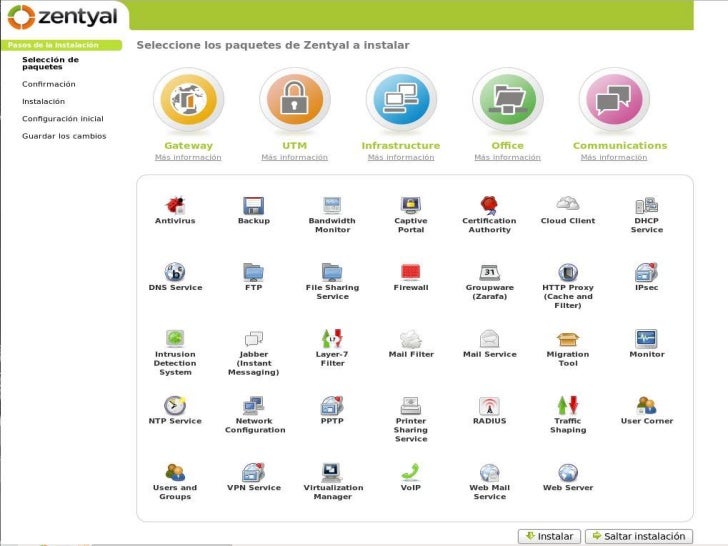Pick the Printer Sharing Service package
The image size is (728, 546).
click(x=411, y=420)
